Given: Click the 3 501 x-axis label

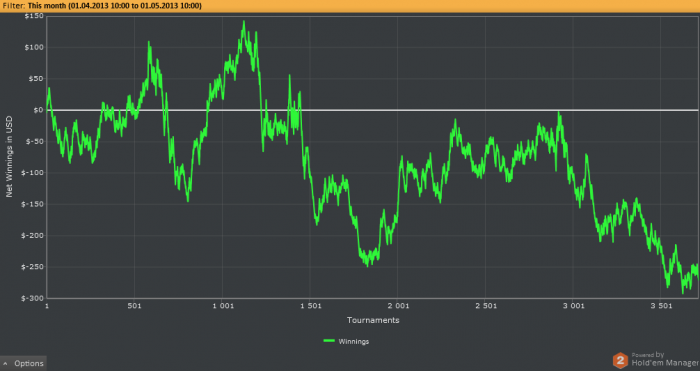Looking at the screenshot, I should point(662,306).
